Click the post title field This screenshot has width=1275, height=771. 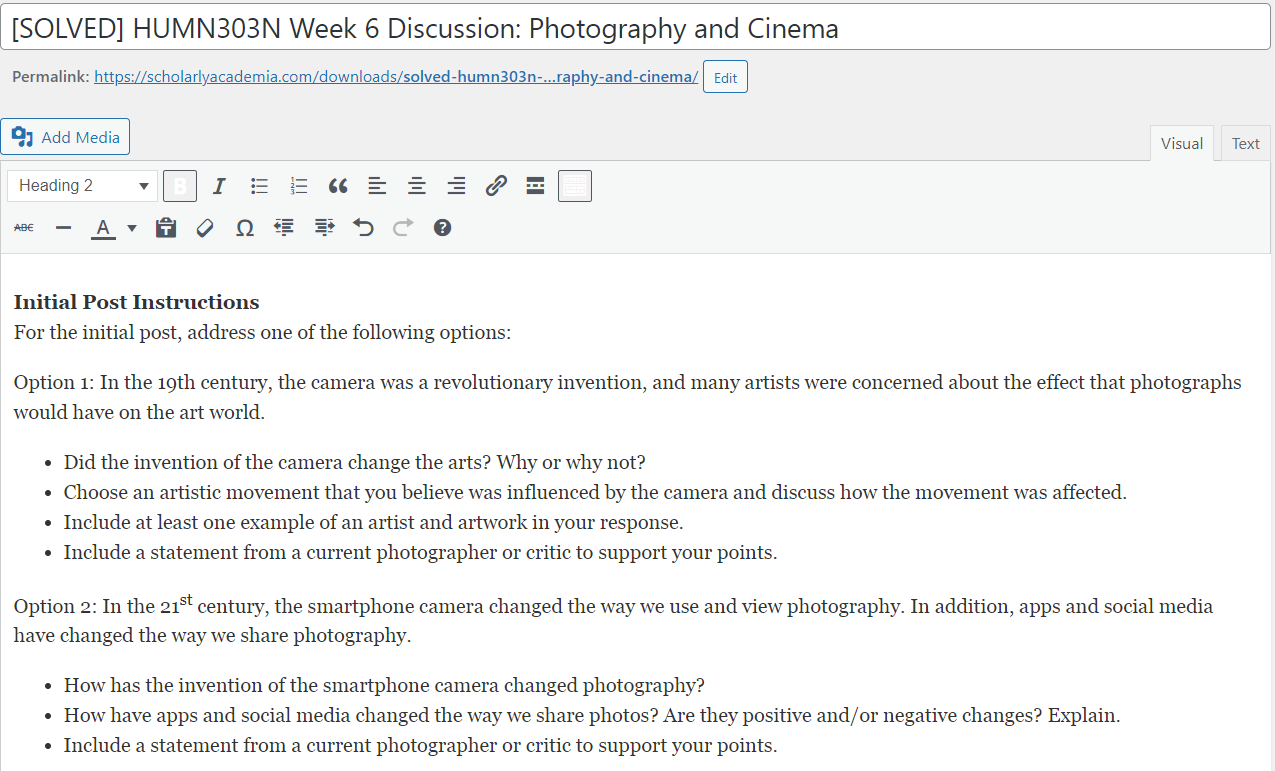[x=635, y=27]
